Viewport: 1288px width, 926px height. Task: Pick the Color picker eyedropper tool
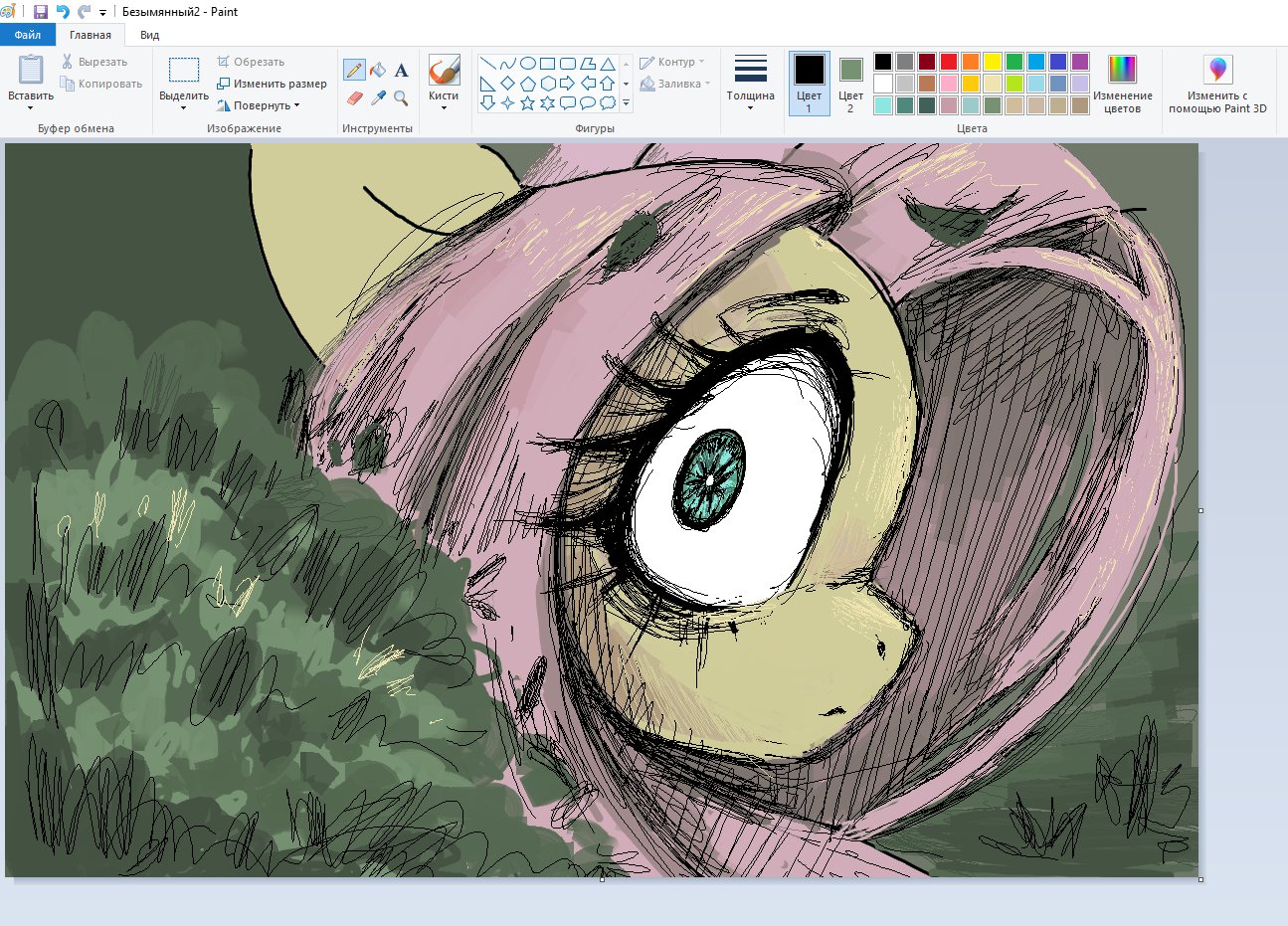tap(378, 98)
